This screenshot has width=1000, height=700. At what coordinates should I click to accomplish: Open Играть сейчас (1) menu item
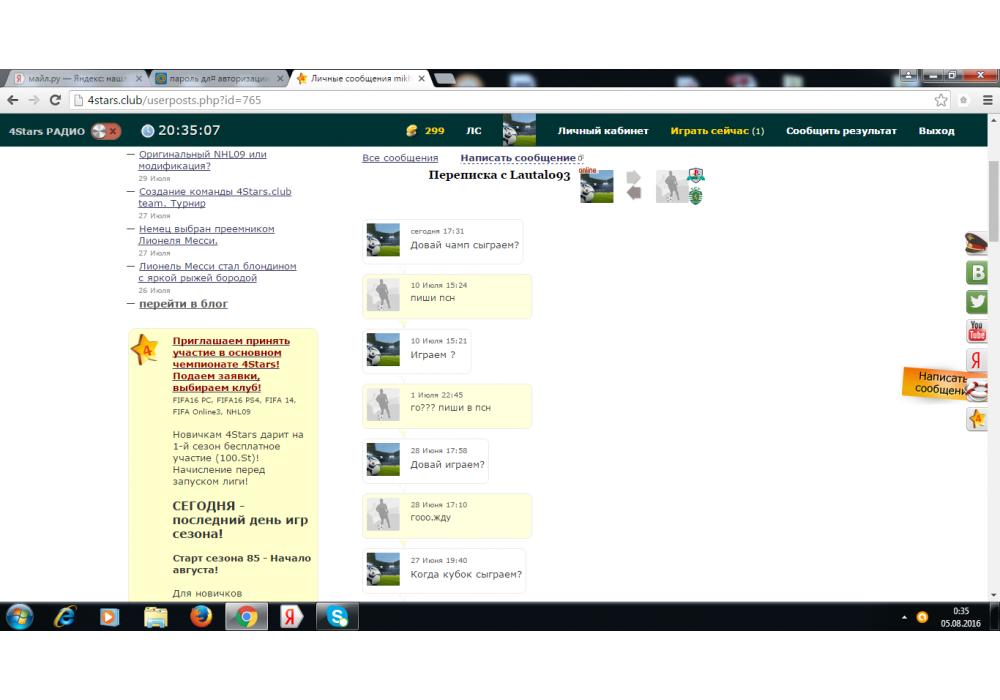717,131
